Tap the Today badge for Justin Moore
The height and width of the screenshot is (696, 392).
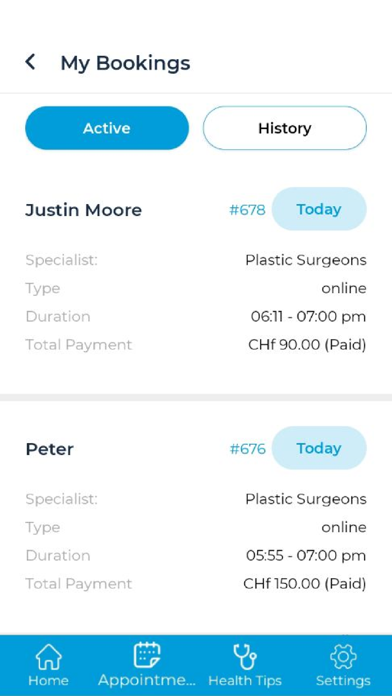tap(319, 209)
